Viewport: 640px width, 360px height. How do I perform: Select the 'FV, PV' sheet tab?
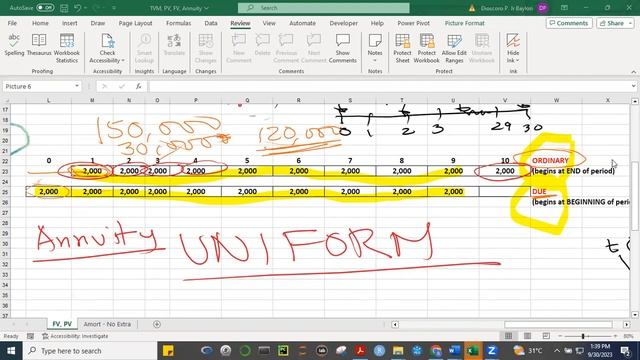[x=62, y=324]
